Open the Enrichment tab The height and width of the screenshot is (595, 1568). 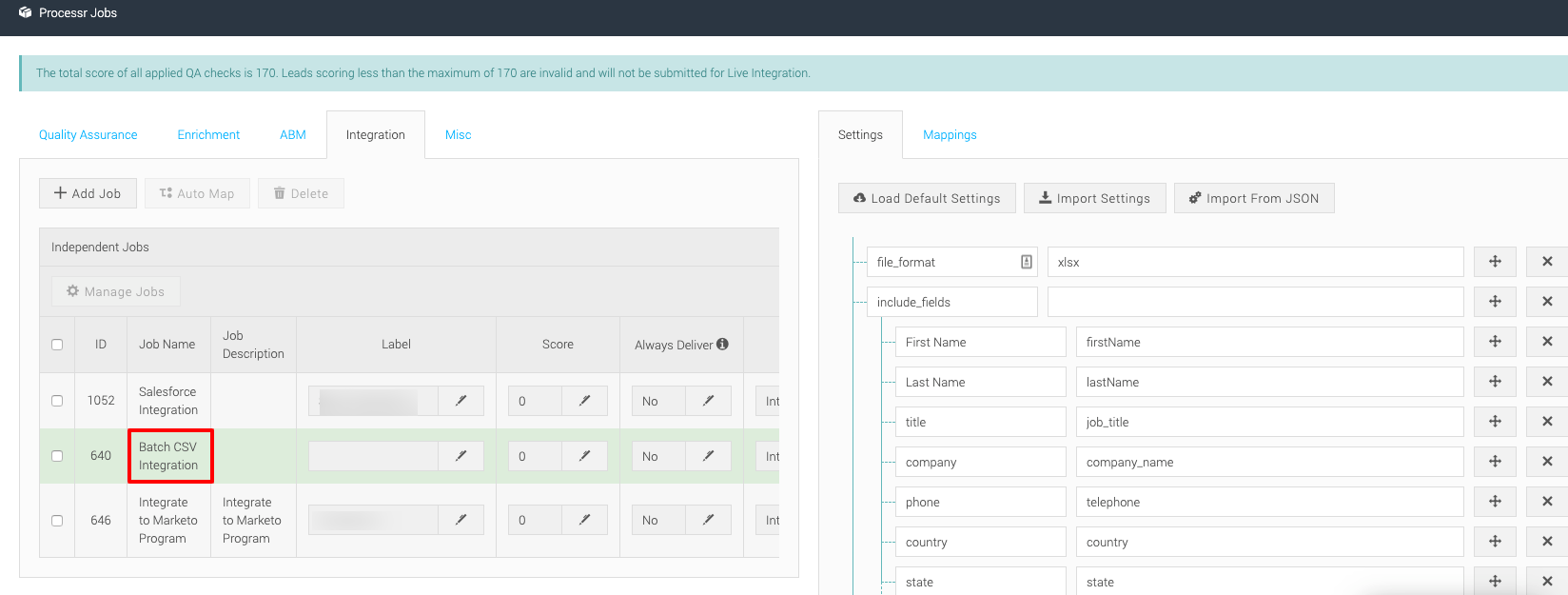click(208, 135)
